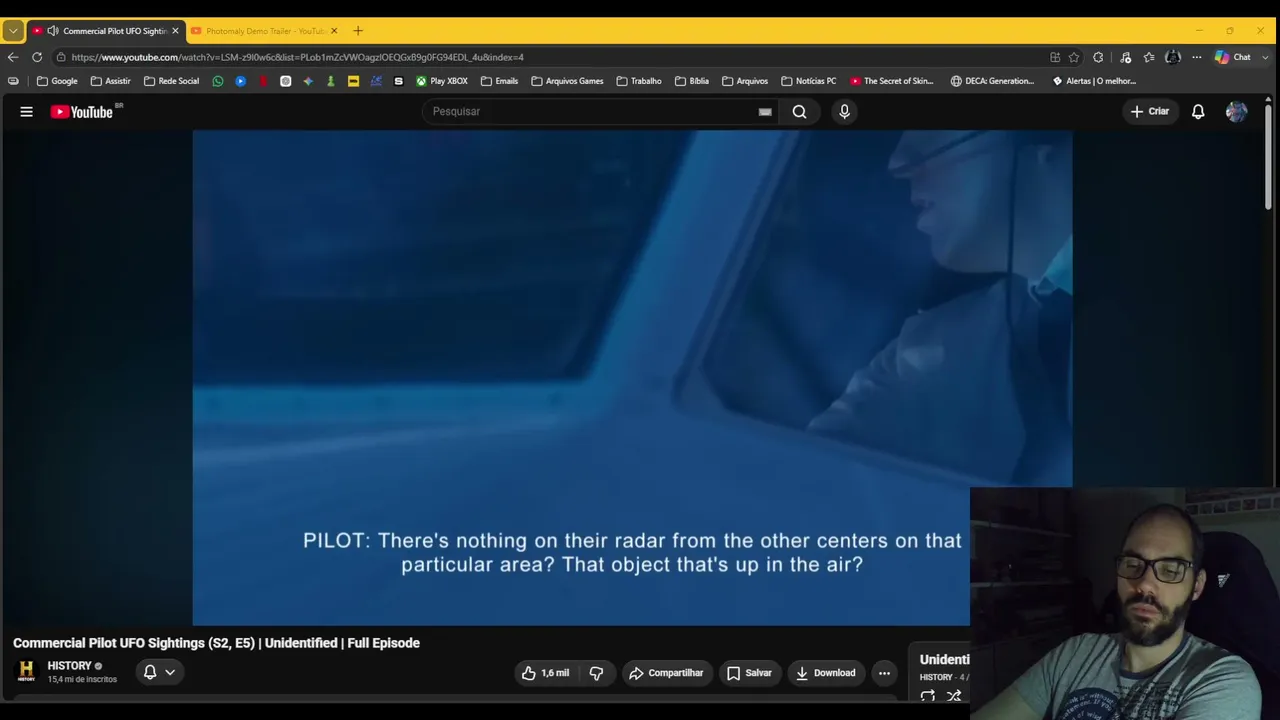Mute the tab via speaker icon
Screen dimensions: 1280x720
tap(52, 31)
